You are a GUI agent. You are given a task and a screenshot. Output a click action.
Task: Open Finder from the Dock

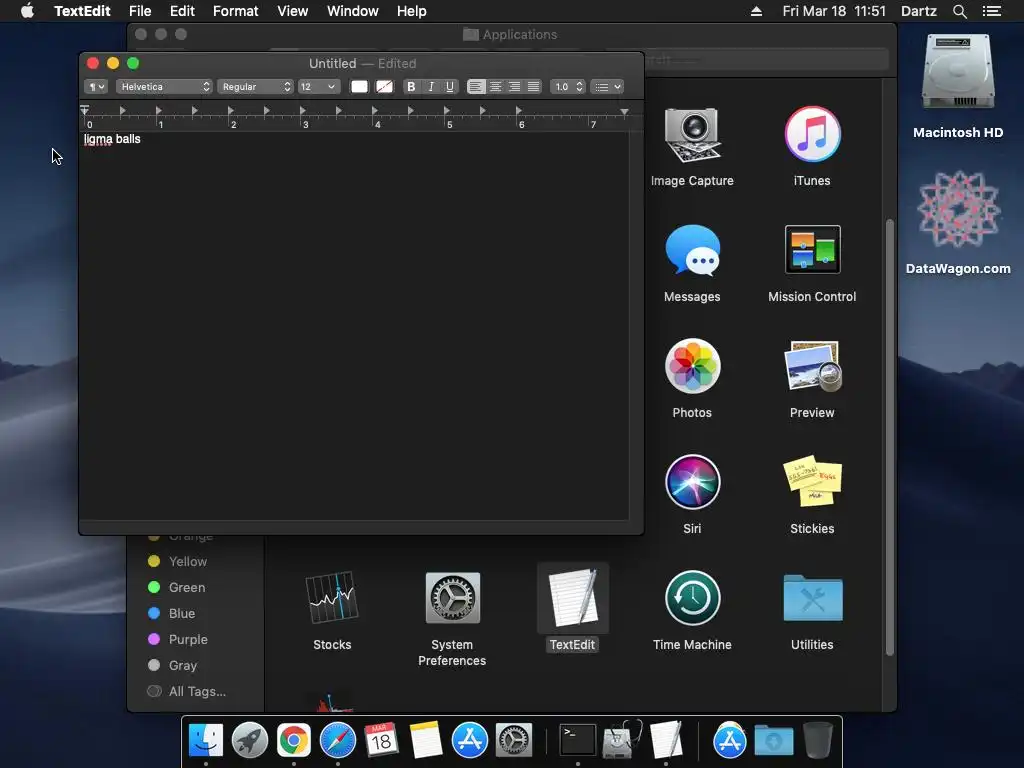point(206,741)
